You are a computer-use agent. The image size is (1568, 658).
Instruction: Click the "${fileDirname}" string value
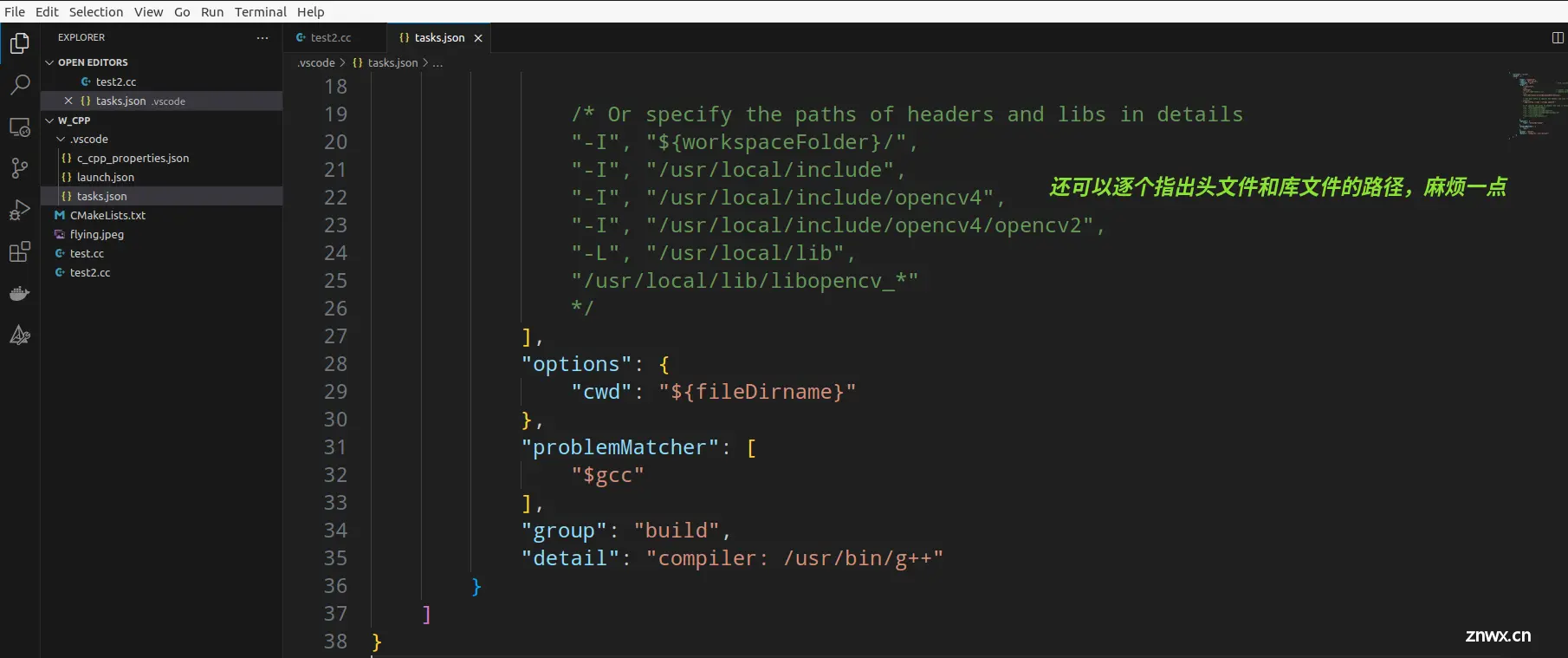click(x=757, y=392)
